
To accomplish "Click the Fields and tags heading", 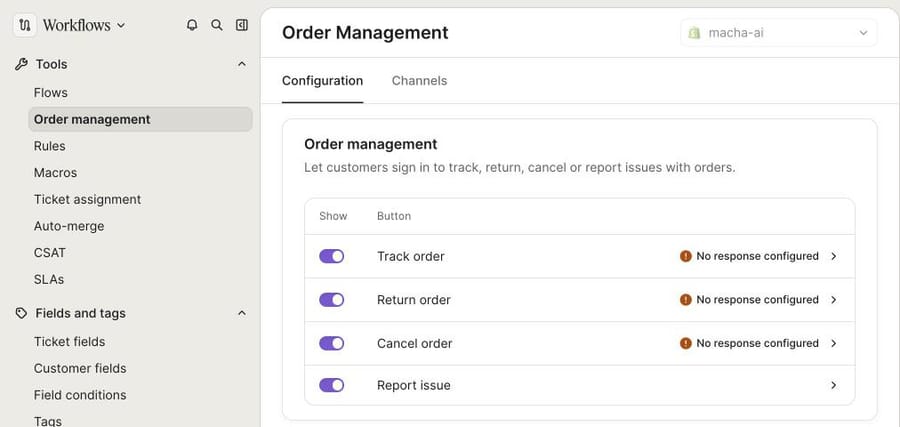I will [x=80, y=313].
